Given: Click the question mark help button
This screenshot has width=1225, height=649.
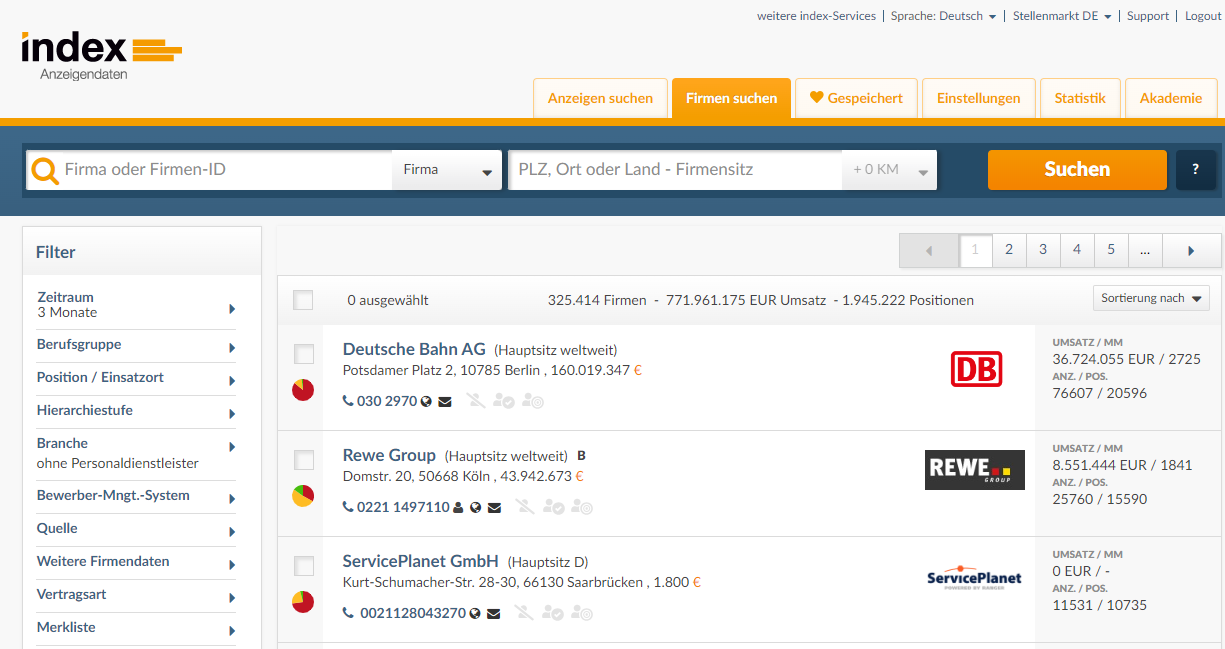Looking at the screenshot, I should [1196, 170].
